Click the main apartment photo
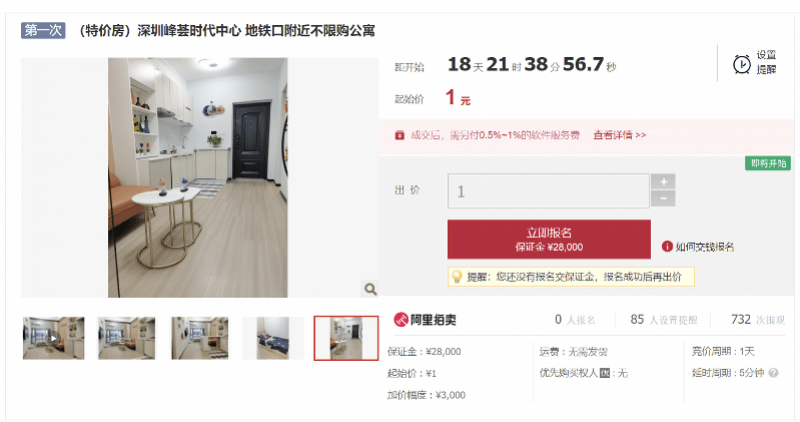Viewport: 800px width, 422px height. pyautogui.click(x=198, y=178)
